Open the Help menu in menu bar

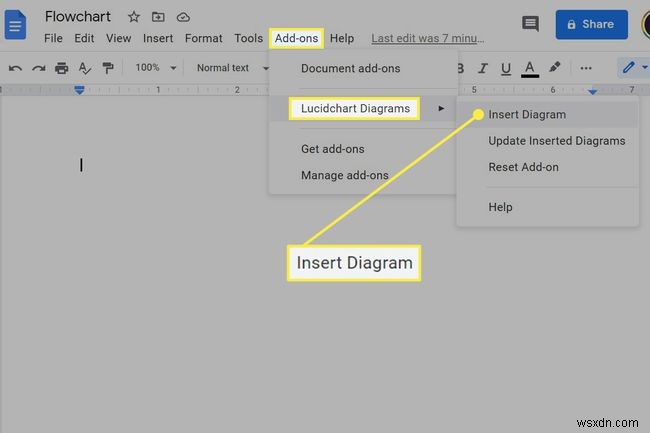[x=342, y=38]
